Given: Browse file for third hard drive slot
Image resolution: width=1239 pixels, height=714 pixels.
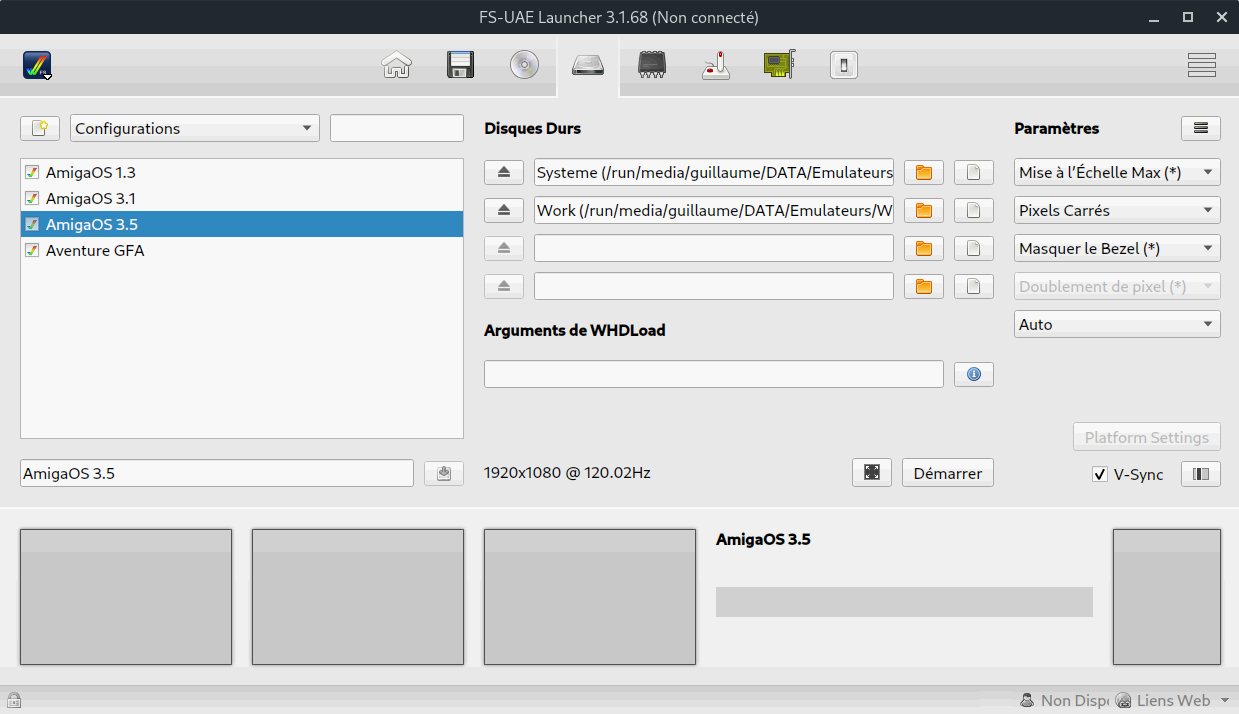Looking at the screenshot, I should coord(974,248).
